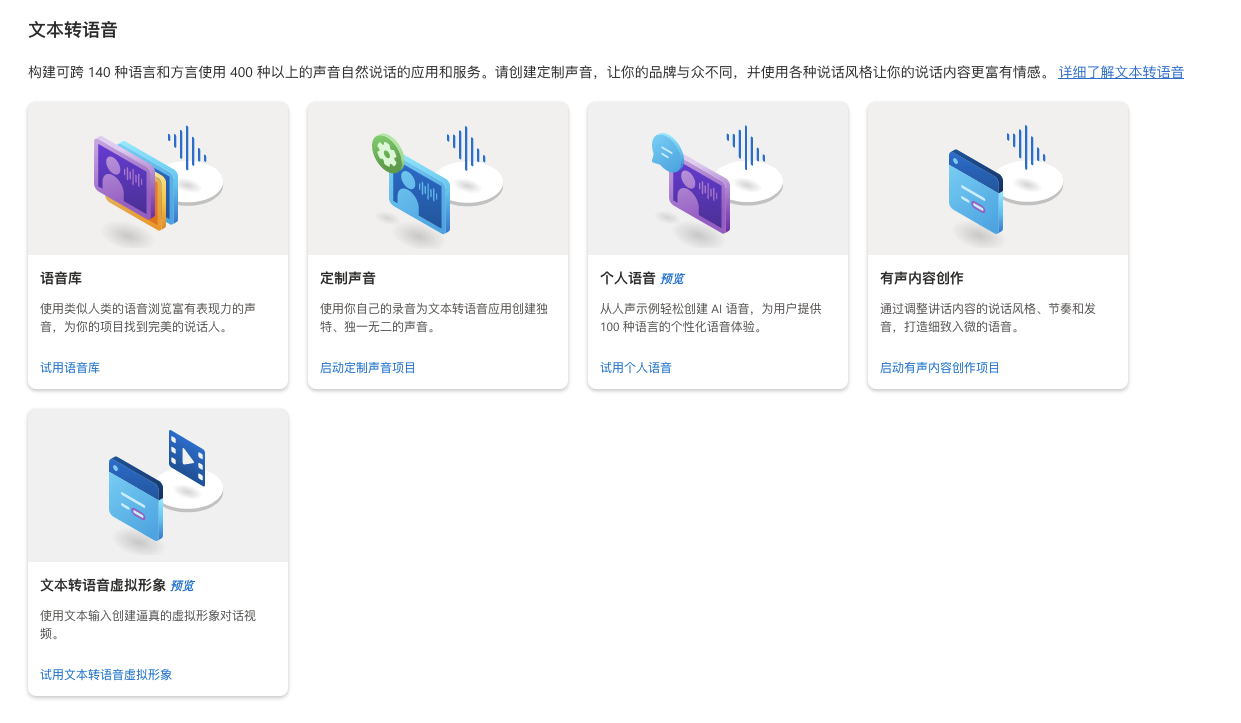Click the 预览 badge beside 个人语音
1241x723 pixels.
coord(672,279)
